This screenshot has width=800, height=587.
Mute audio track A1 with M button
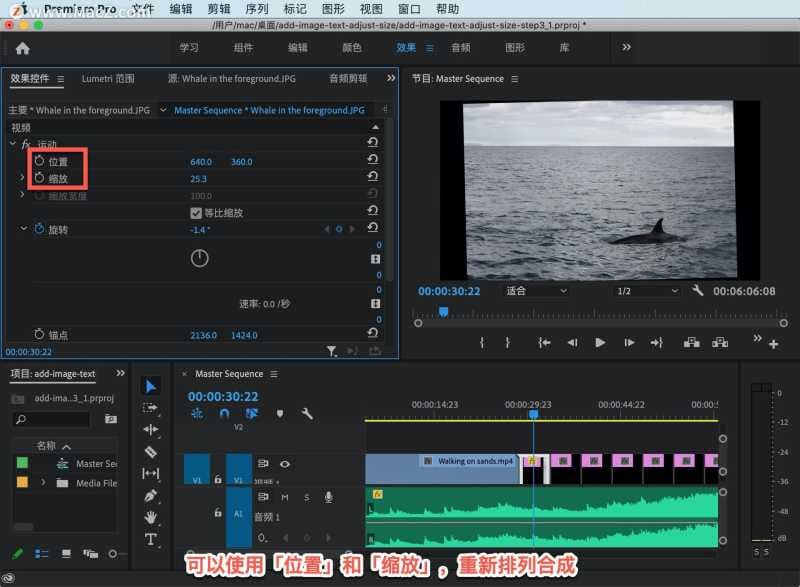point(285,497)
